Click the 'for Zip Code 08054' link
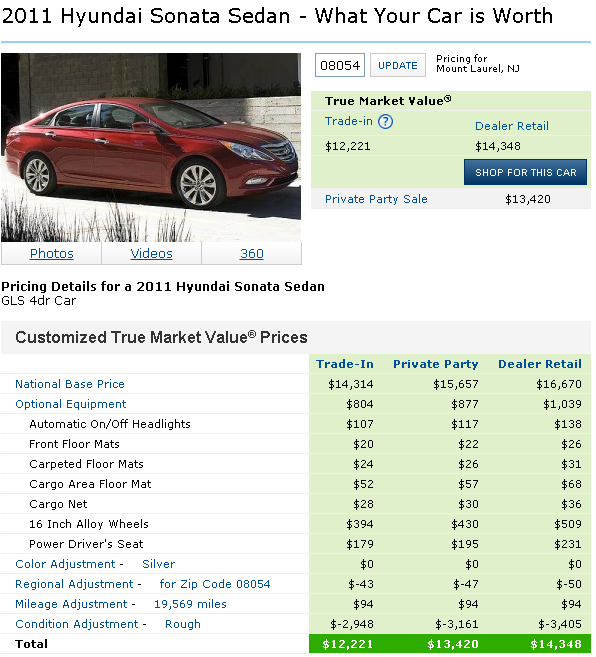 [215, 584]
